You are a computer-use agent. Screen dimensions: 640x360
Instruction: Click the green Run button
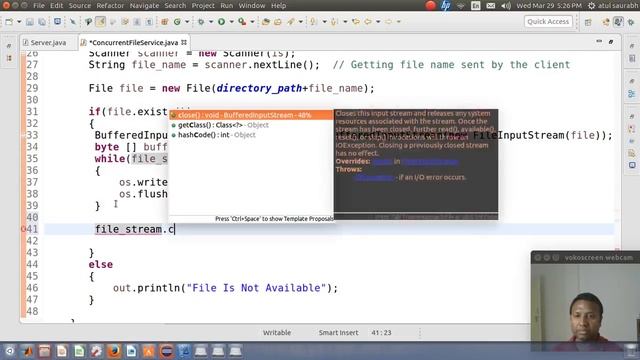pyautogui.click(x=222, y=22)
